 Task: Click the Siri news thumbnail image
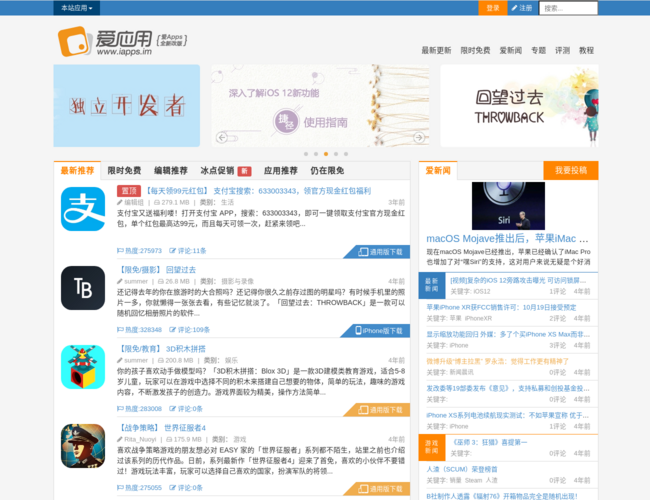508,206
